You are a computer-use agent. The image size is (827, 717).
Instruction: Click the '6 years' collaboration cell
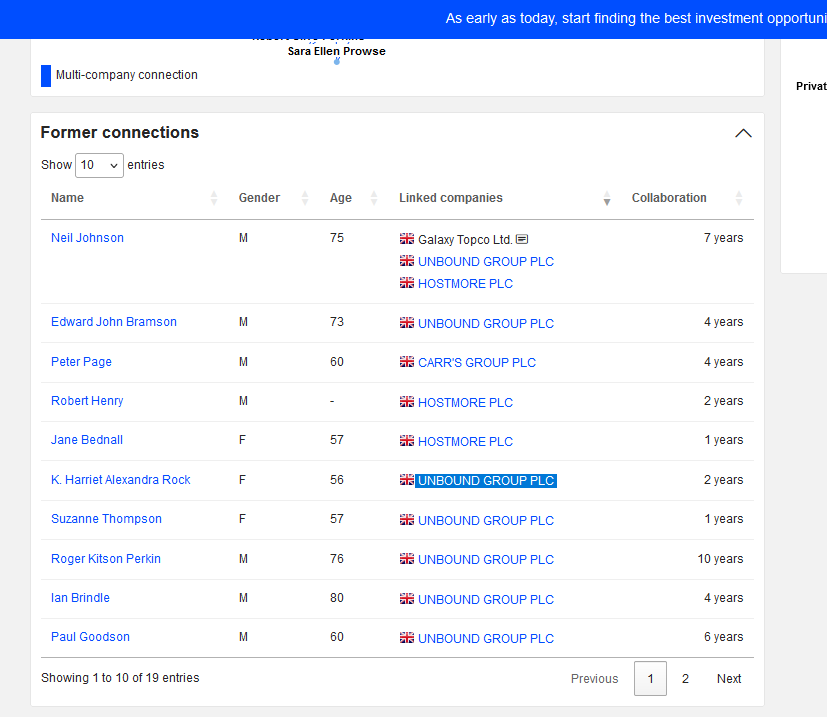pyautogui.click(x=723, y=637)
